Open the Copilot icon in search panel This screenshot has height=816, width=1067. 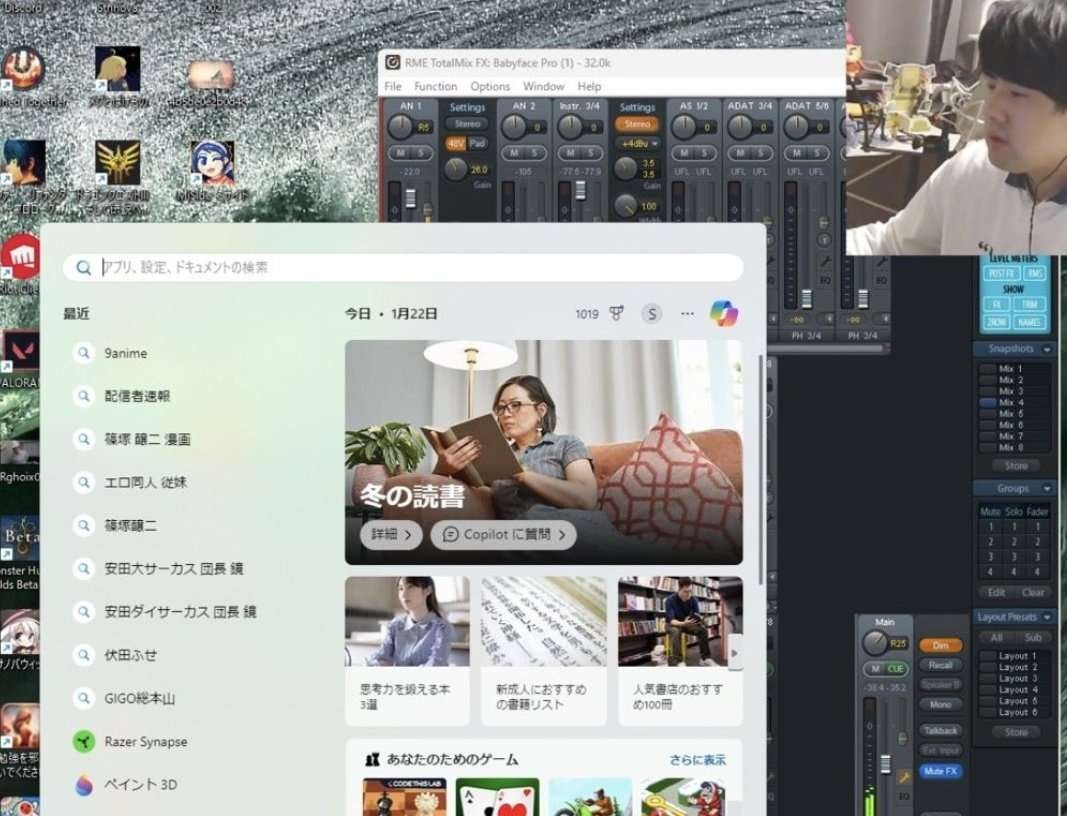[x=723, y=313]
